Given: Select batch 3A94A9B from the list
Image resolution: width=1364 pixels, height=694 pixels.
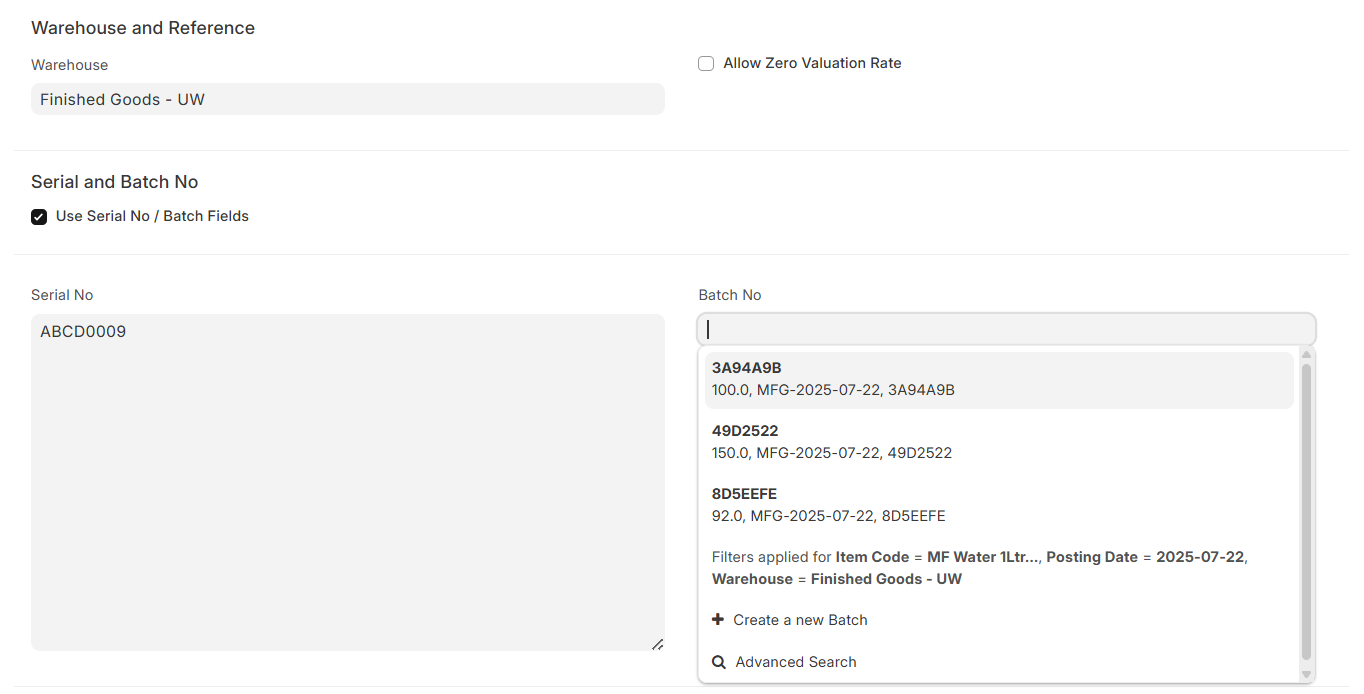Looking at the screenshot, I should point(998,379).
